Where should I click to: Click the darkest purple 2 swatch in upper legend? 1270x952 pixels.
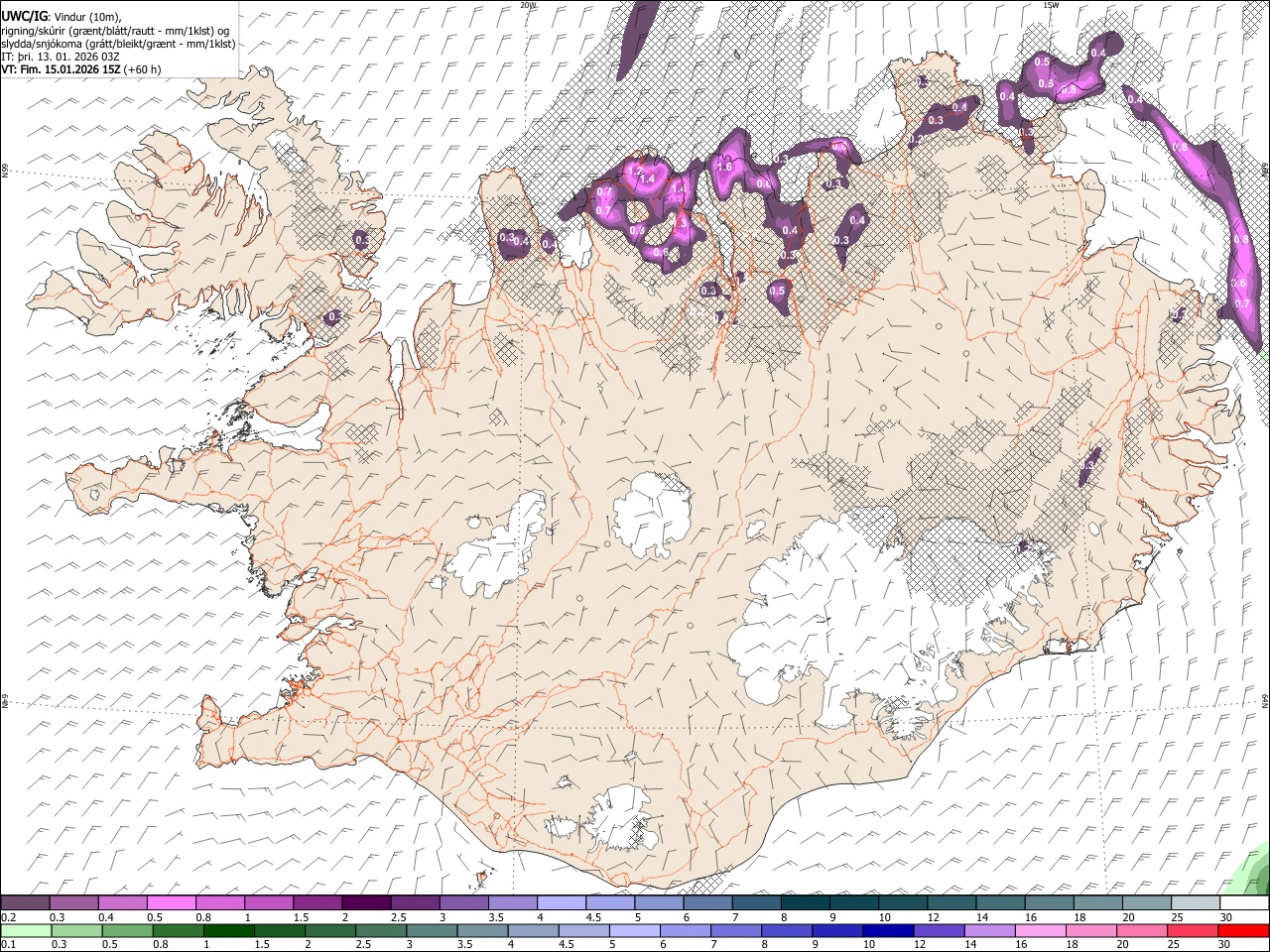366,902
